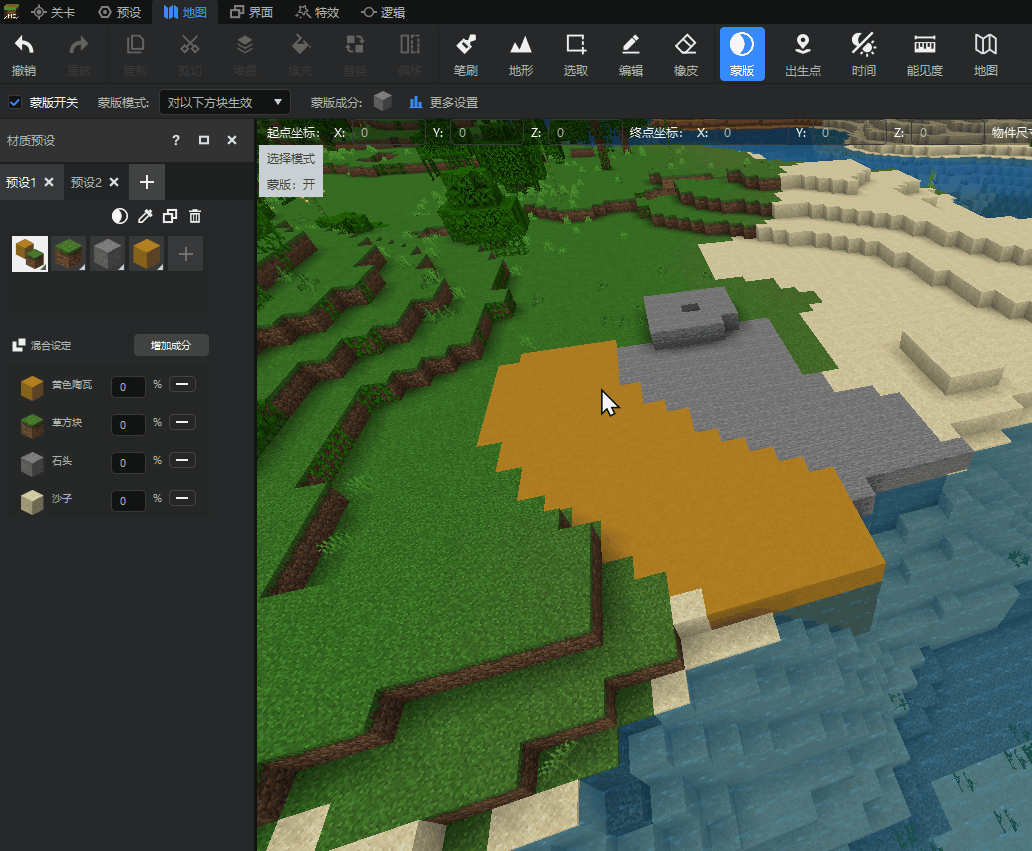
Task: Click the 复制 copy tool
Action: 135,55
